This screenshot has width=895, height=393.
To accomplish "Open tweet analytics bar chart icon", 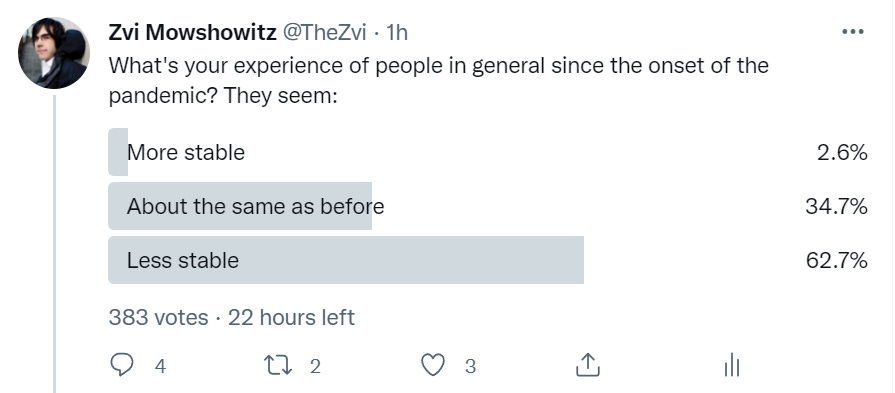I will click(x=732, y=365).
